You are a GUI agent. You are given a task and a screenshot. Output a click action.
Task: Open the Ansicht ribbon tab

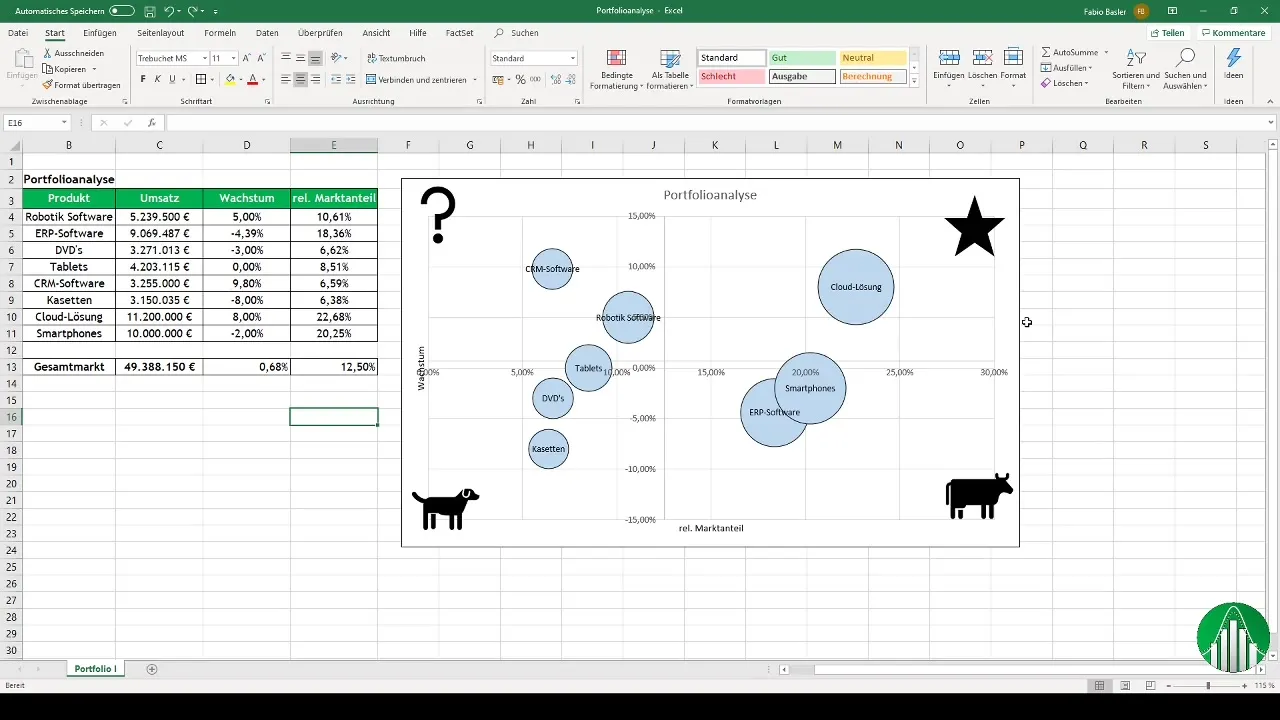tap(376, 33)
